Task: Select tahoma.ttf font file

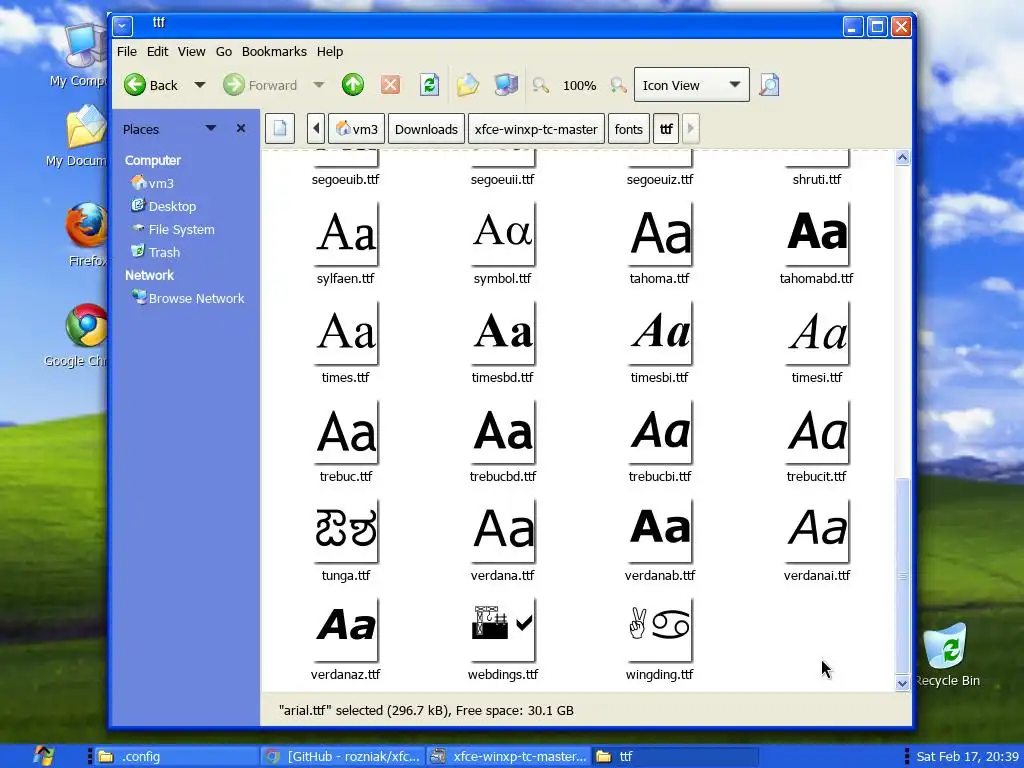Action: coord(660,244)
